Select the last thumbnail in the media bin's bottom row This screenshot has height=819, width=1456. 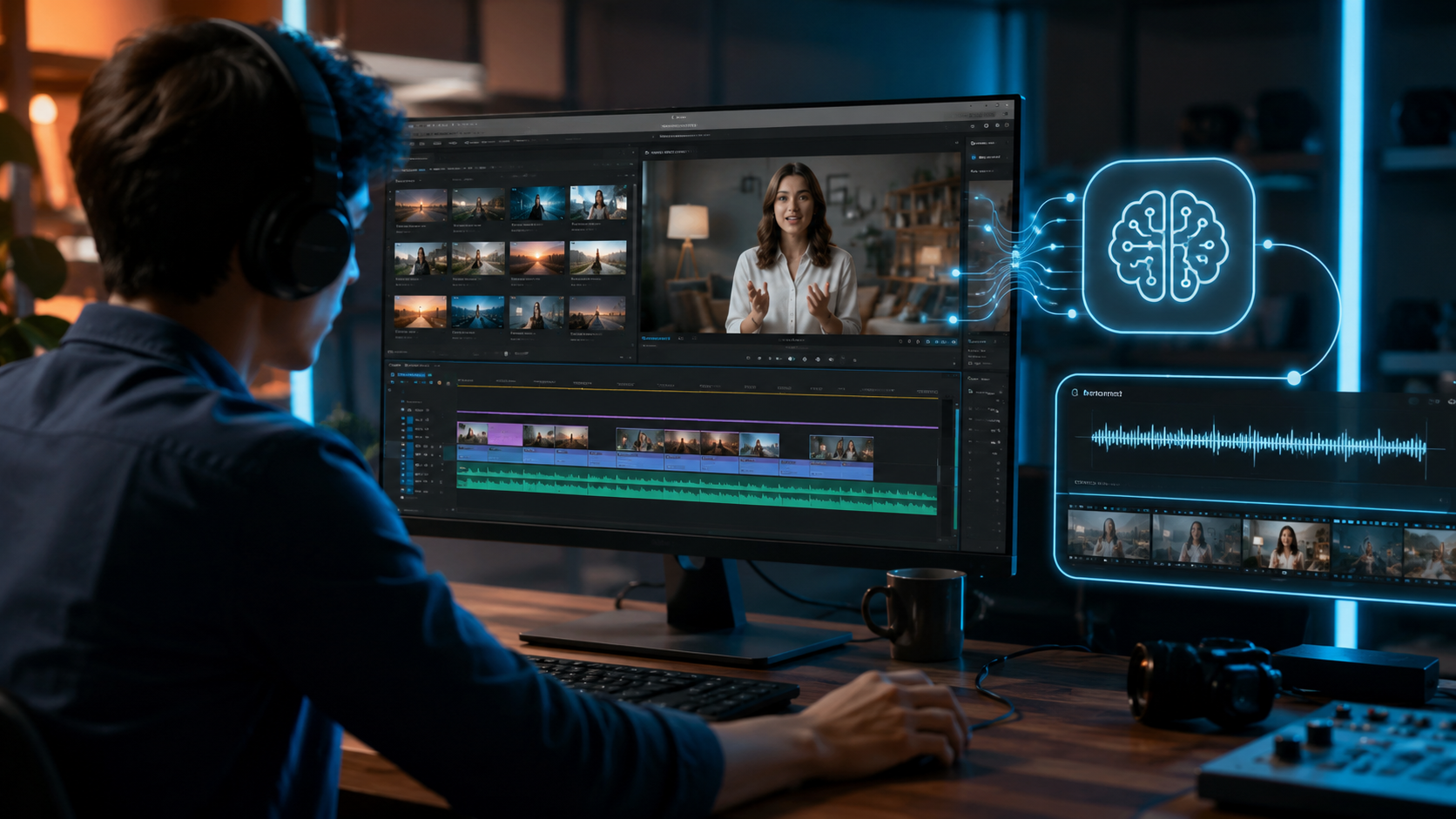(597, 312)
